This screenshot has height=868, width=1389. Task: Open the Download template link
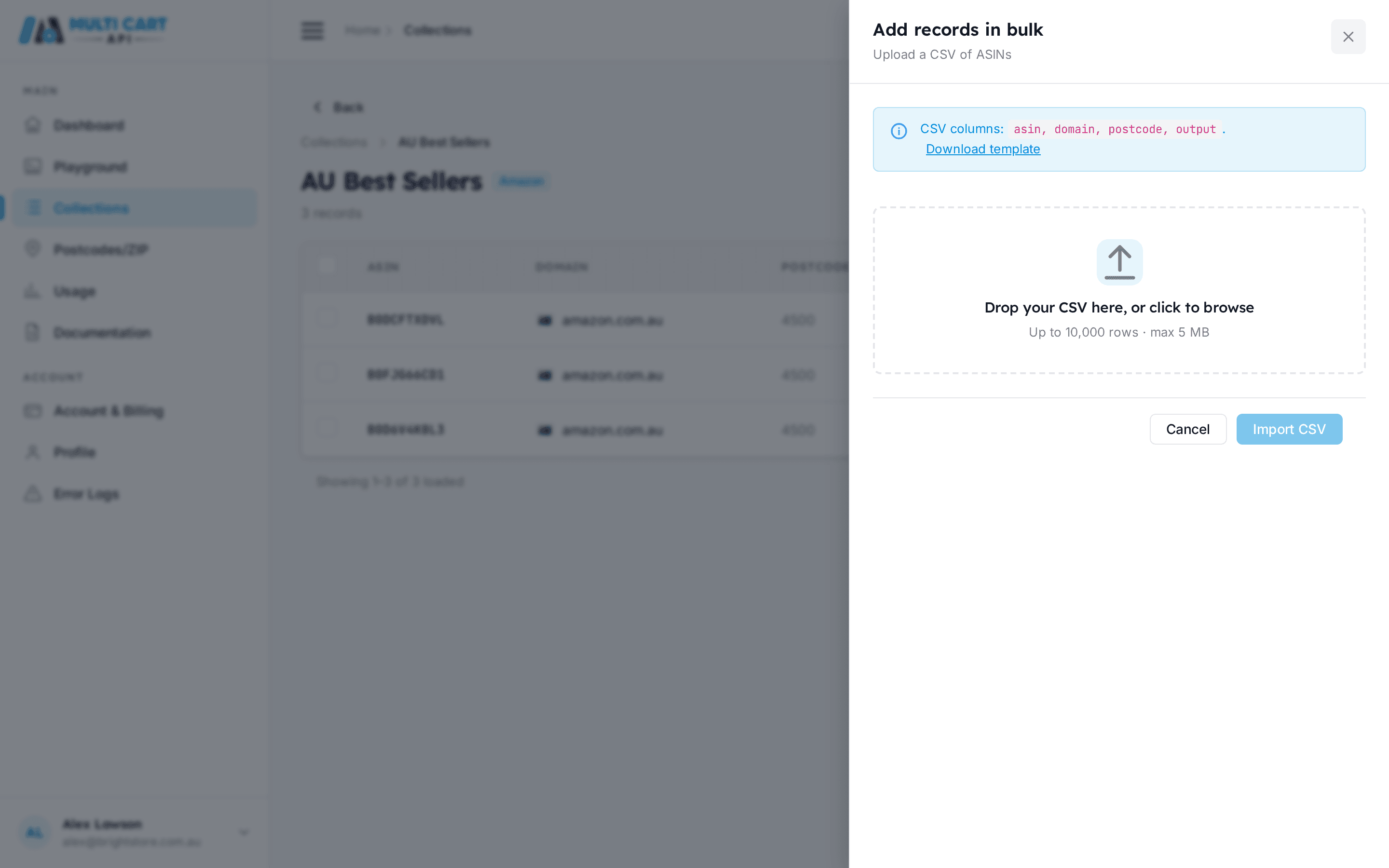coord(982,149)
